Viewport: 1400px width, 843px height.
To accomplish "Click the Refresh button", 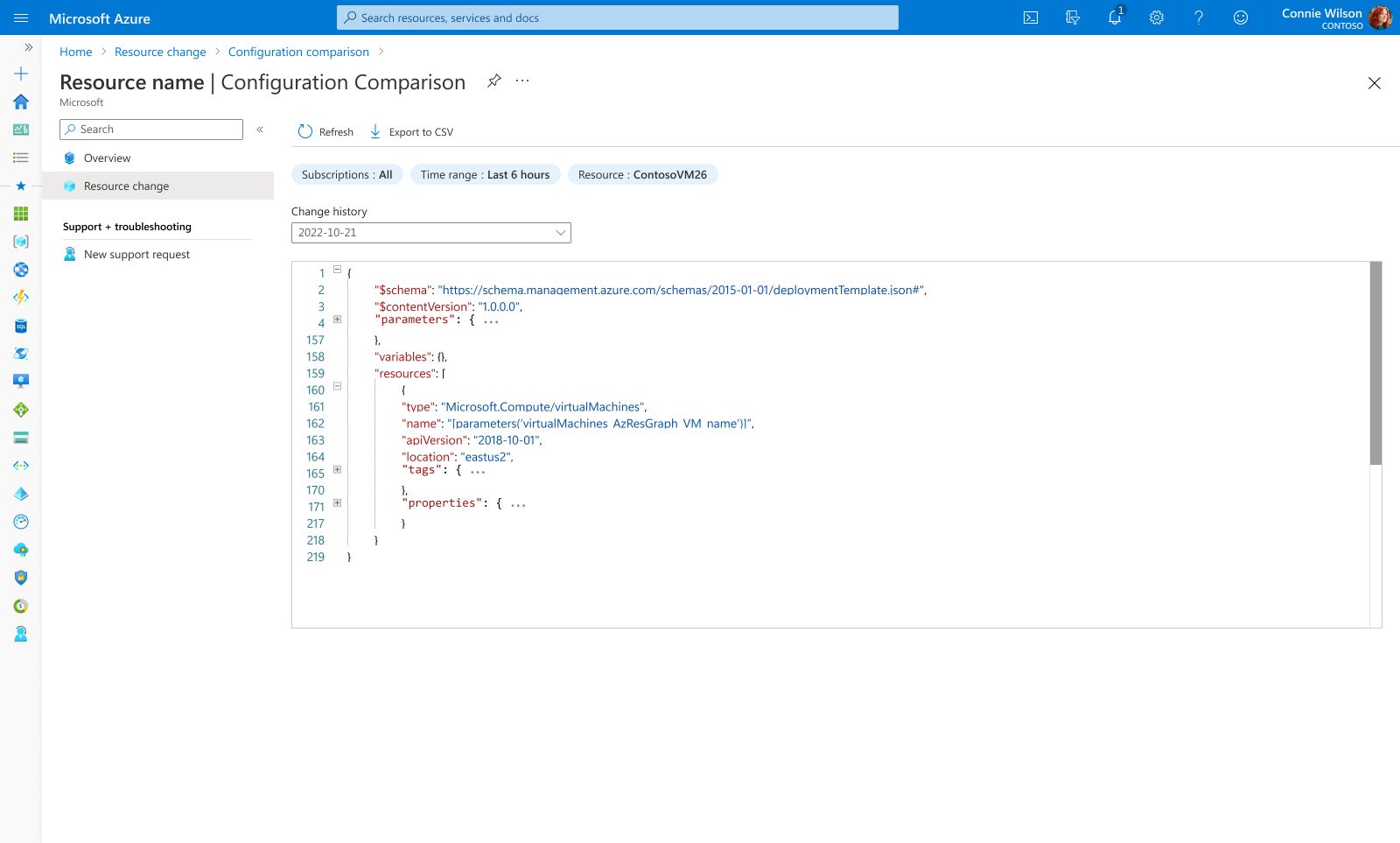I will pos(325,132).
